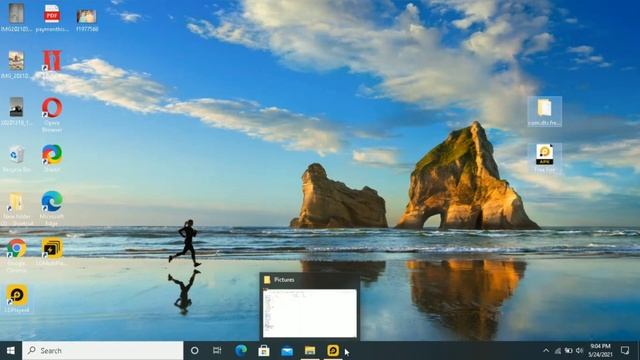Select the f1977566 image file

click(87, 20)
